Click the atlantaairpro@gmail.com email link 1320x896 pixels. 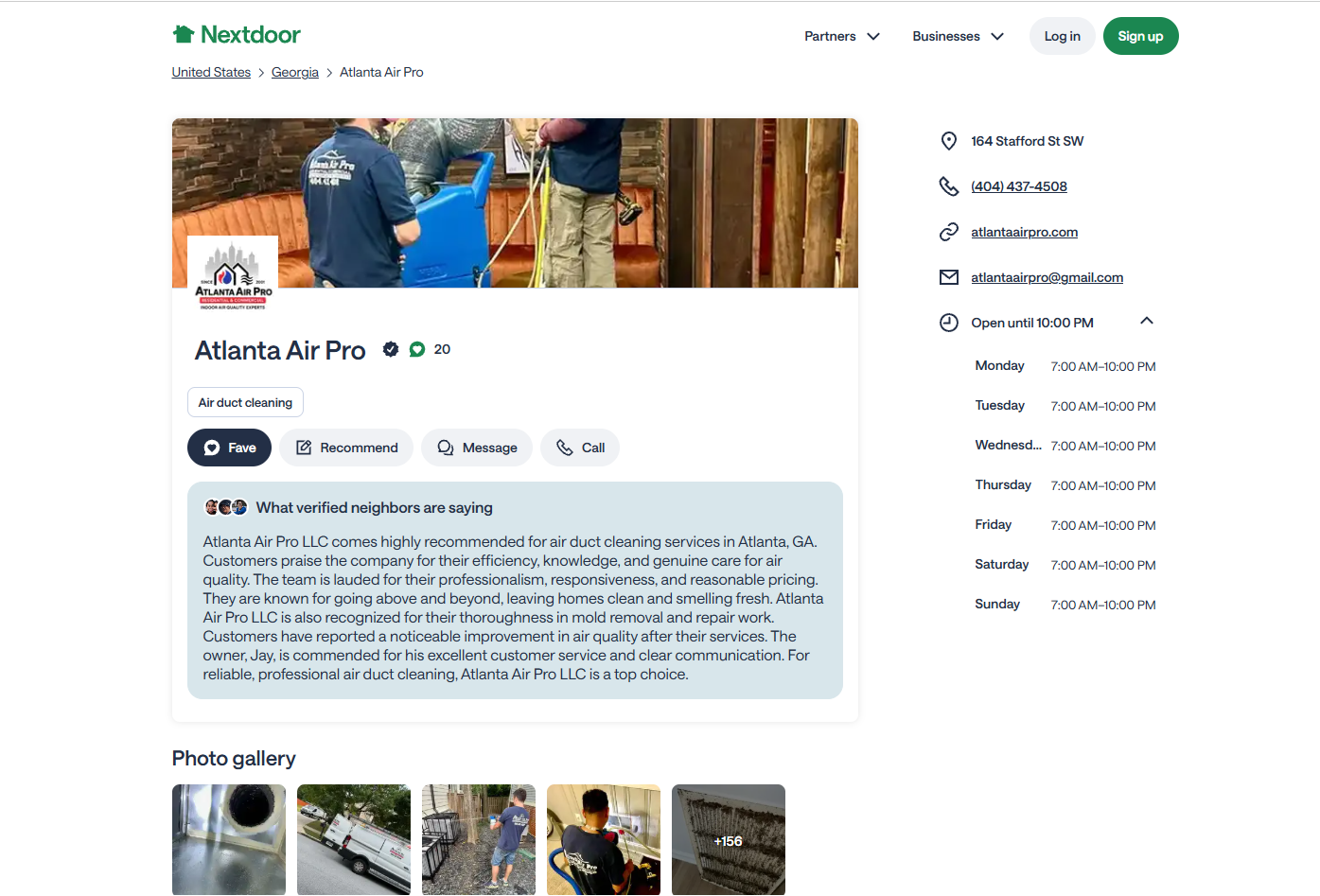point(1047,277)
